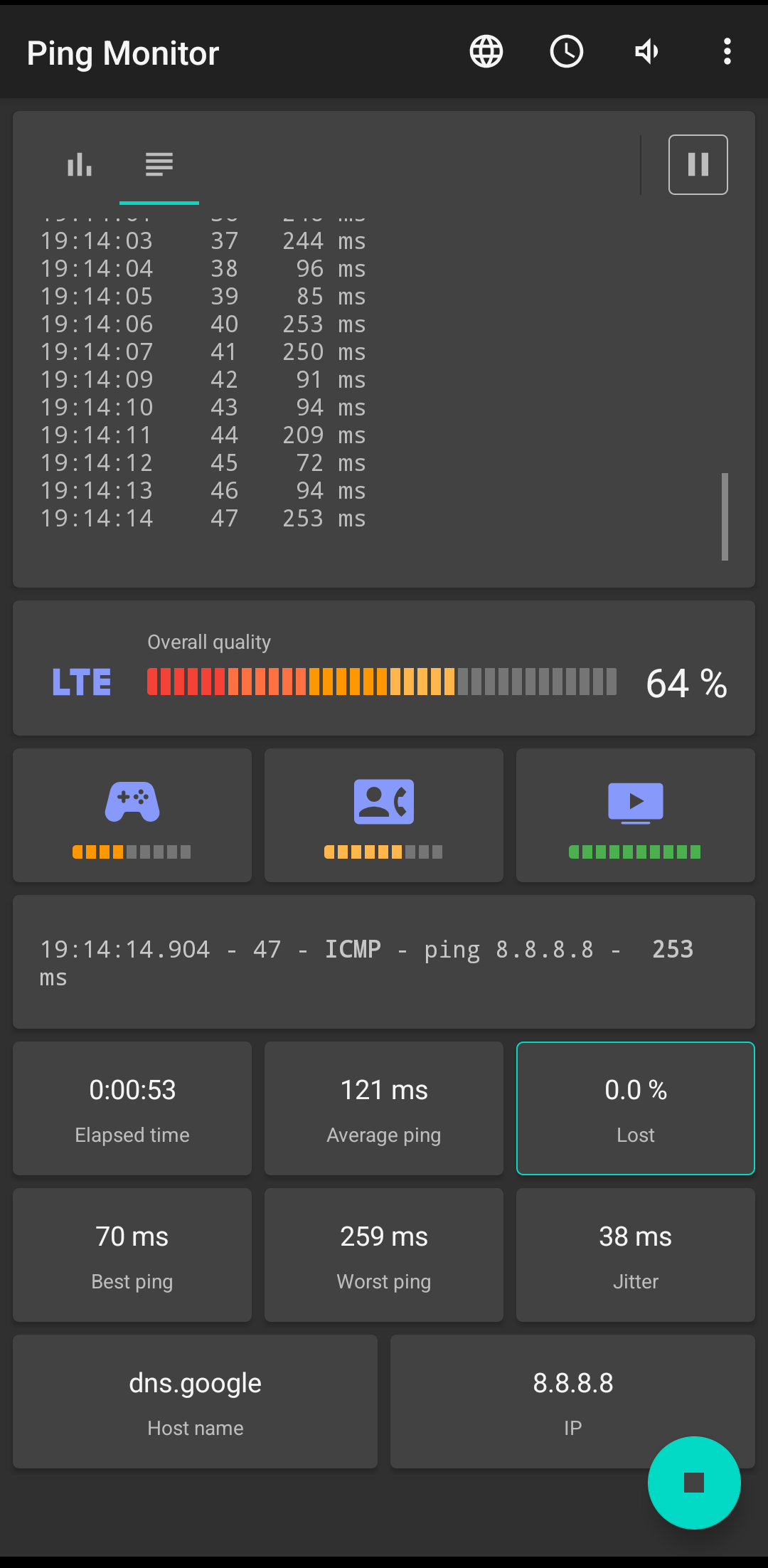Image resolution: width=768 pixels, height=1568 pixels.
Task: Select the text log list tab
Action: coord(159,164)
